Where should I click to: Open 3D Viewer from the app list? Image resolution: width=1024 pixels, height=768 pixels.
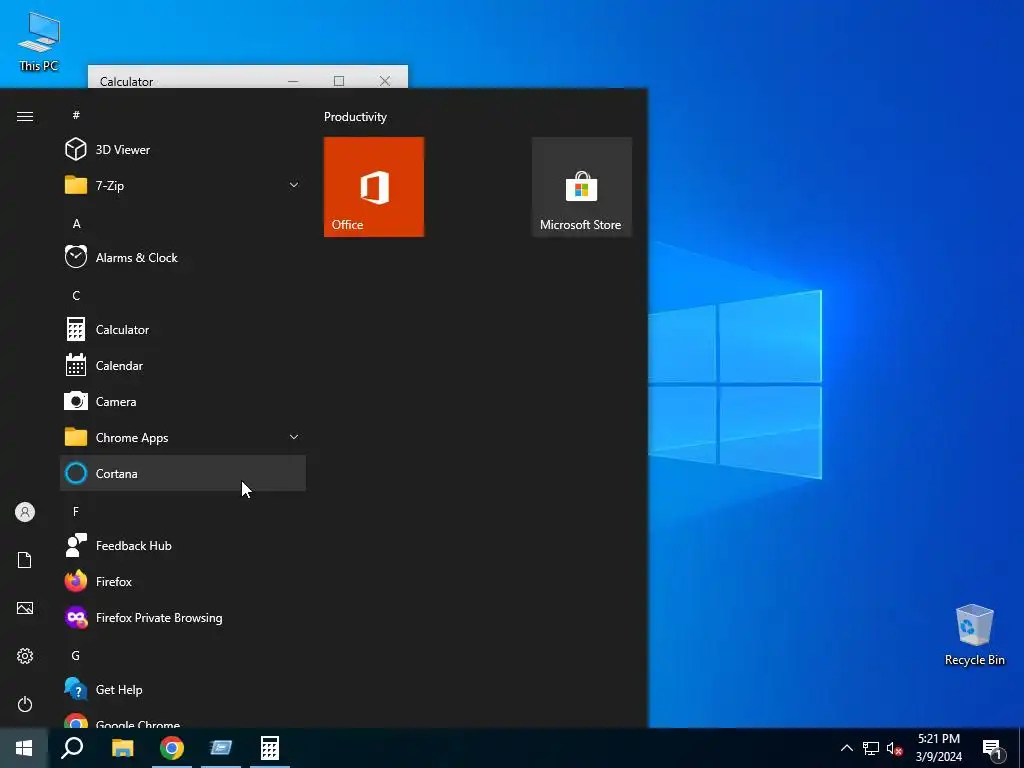[x=182, y=150]
